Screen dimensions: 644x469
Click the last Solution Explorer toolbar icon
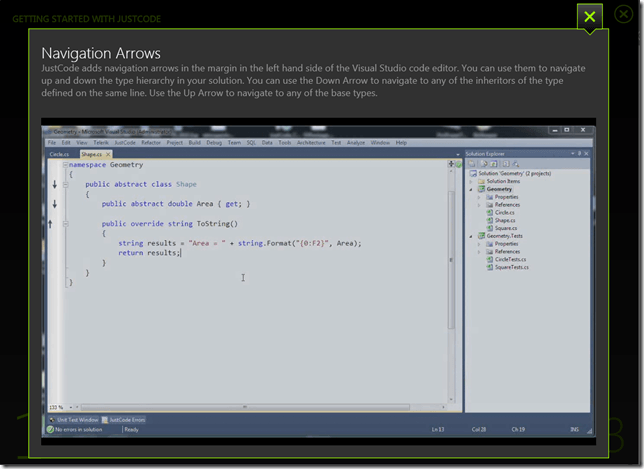tap(516, 163)
